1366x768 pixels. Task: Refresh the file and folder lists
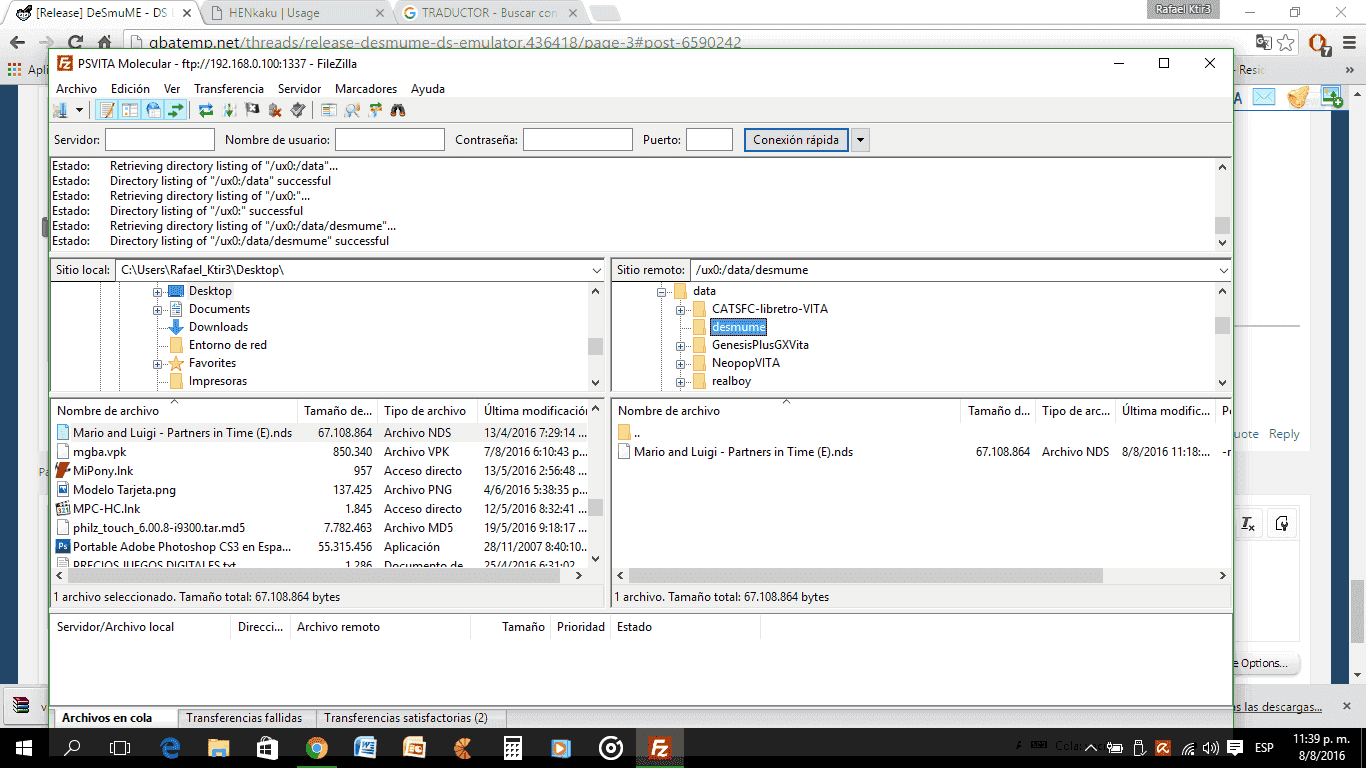pos(206,110)
